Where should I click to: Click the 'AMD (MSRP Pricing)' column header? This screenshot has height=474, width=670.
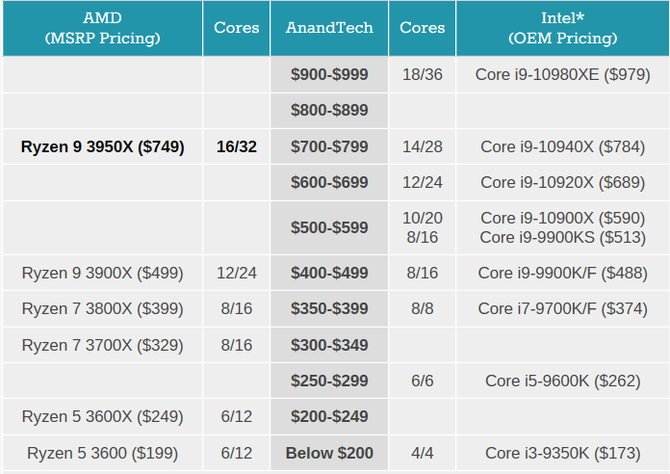pos(103,28)
